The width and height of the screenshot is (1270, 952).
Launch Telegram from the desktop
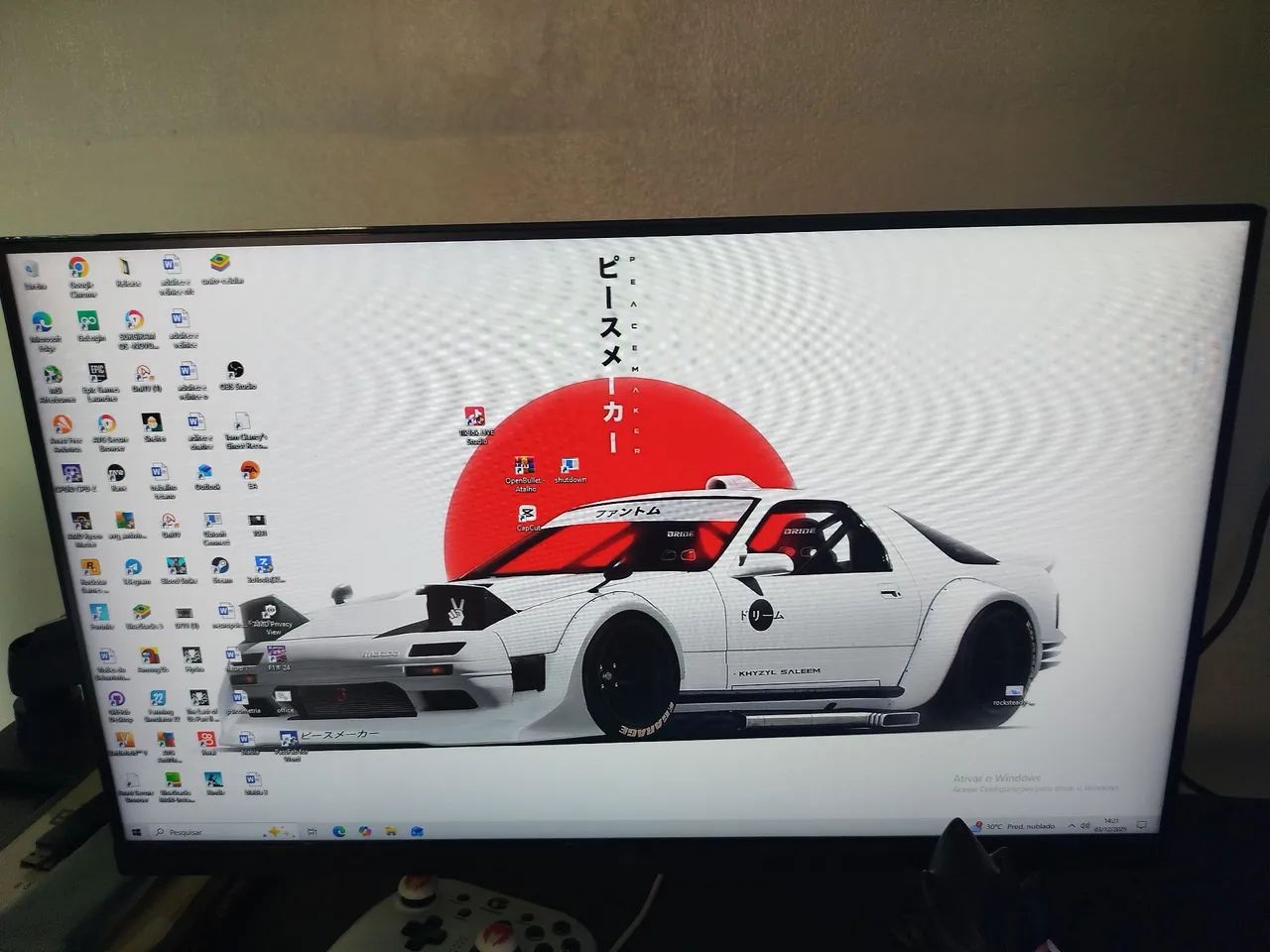coord(133,568)
